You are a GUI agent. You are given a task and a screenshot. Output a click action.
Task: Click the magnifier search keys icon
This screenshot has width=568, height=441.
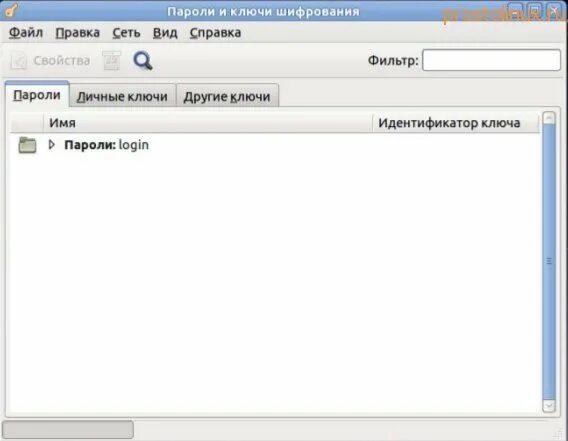pos(143,61)
